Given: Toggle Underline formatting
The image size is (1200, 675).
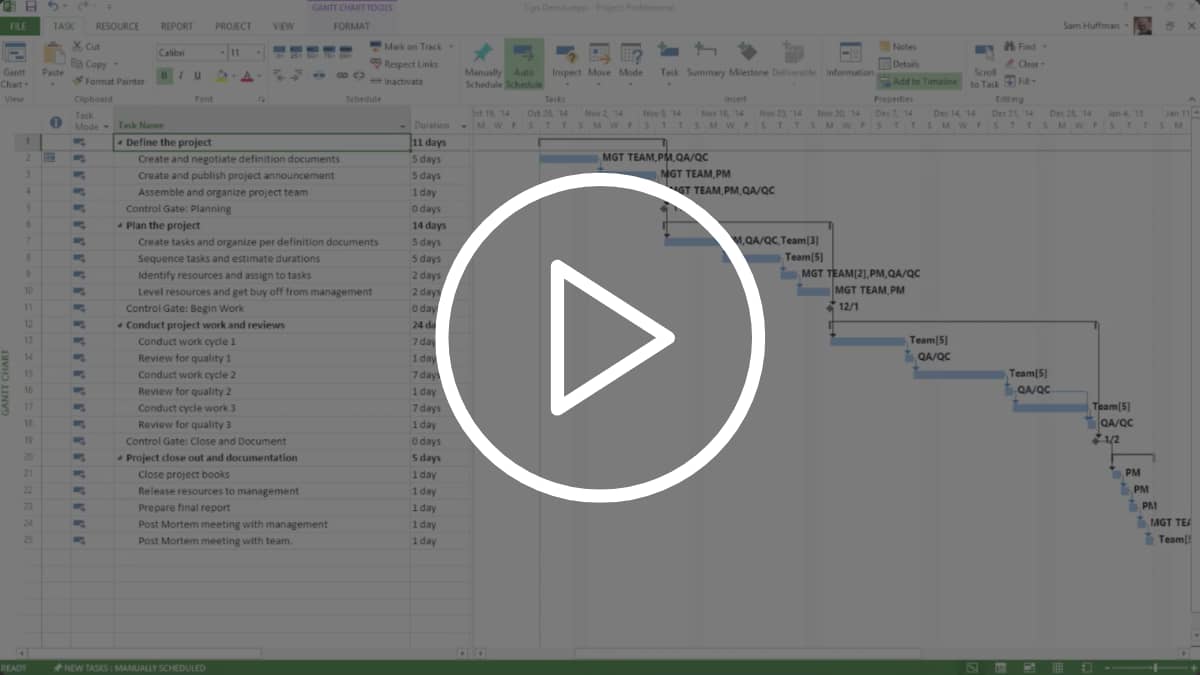Looking at the screenshot, I should (197, 76).
